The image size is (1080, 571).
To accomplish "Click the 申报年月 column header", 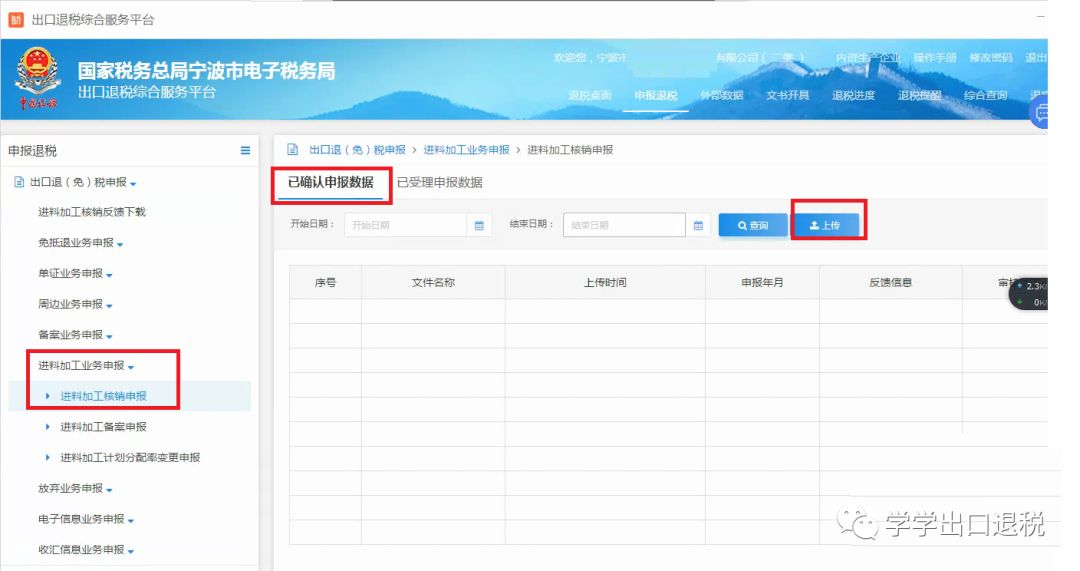I will coord(762,282).
